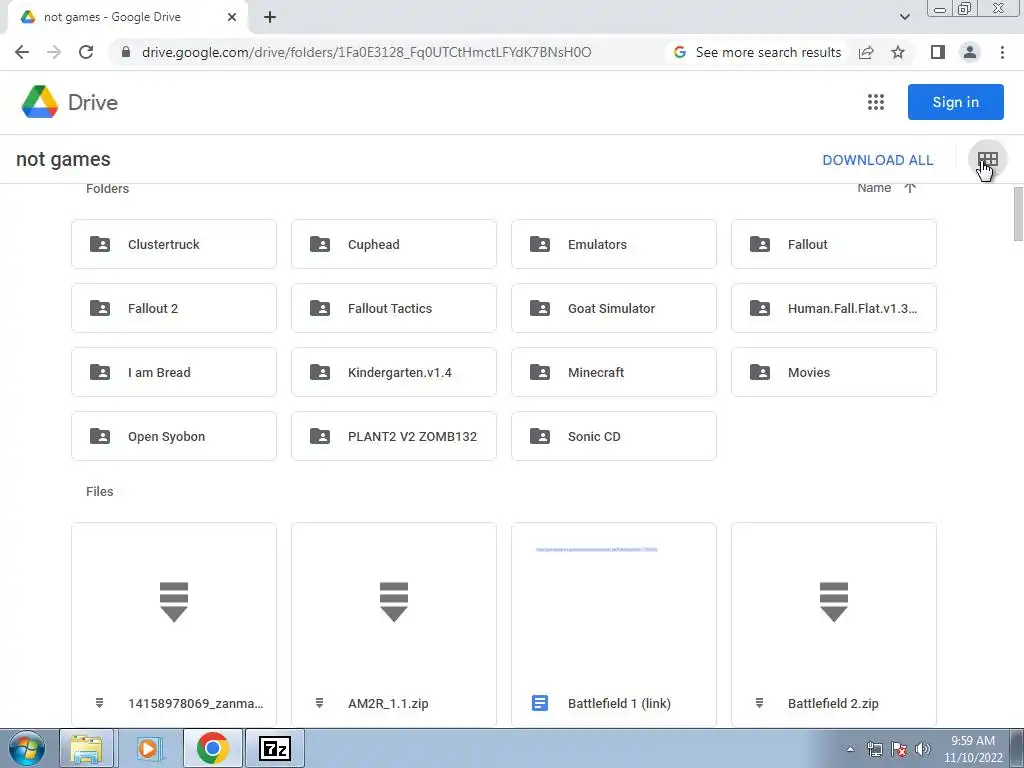Open the Sonic CD folder
1024x768 pixels.
pyautogui.click(x=614, y=436)
